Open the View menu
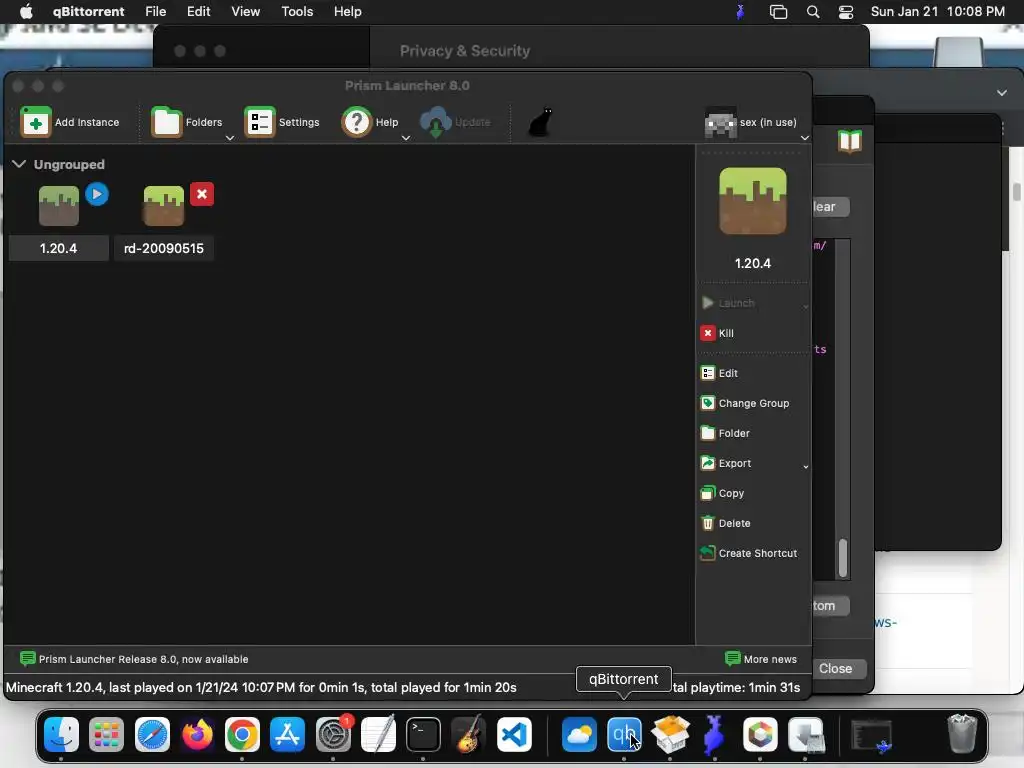Viewport: 1024px width, 768px height. pos(246,12)
